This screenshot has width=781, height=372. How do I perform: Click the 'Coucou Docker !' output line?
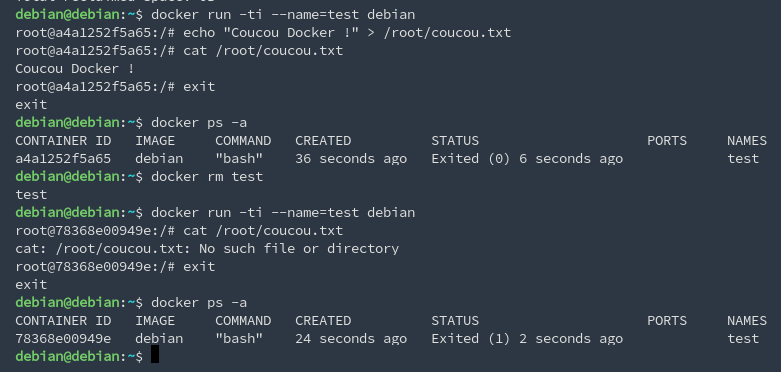75,69
